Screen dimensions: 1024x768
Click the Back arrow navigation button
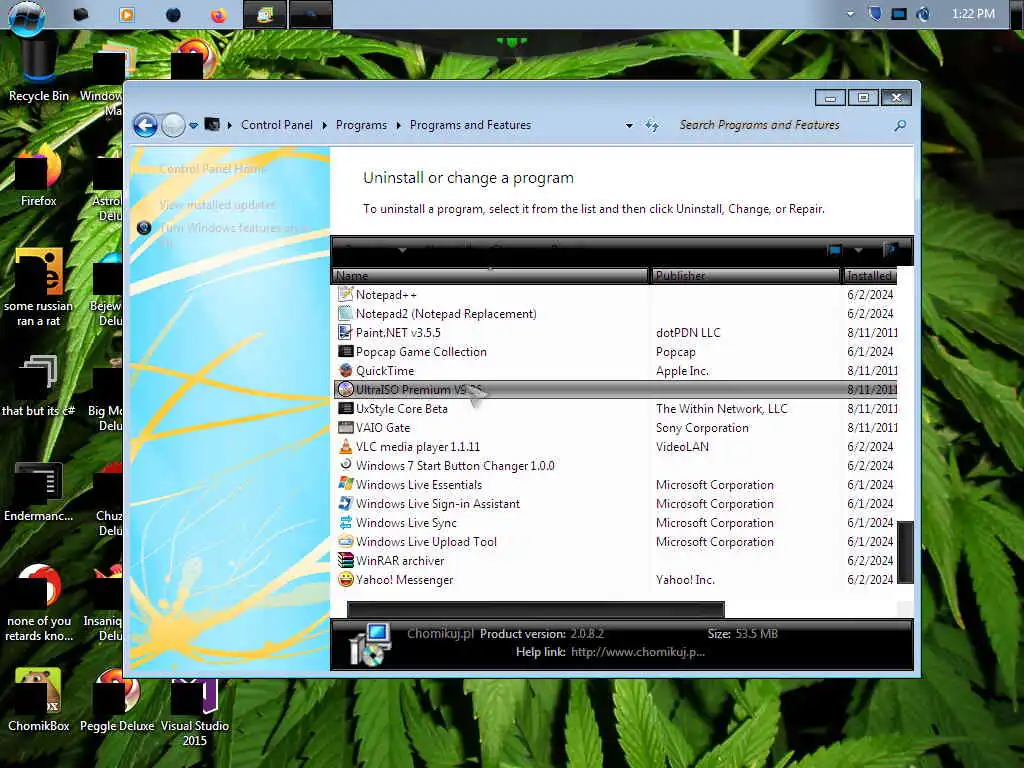coord(145,125)
